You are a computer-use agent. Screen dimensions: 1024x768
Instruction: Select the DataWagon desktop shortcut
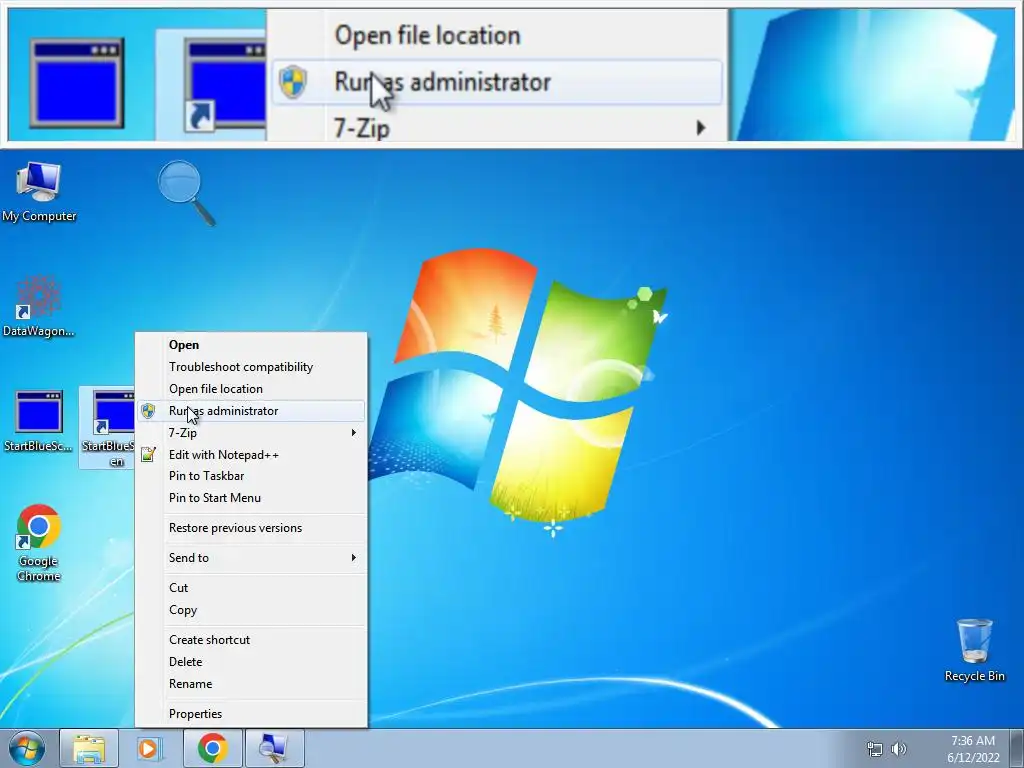[x=39, y=307]
